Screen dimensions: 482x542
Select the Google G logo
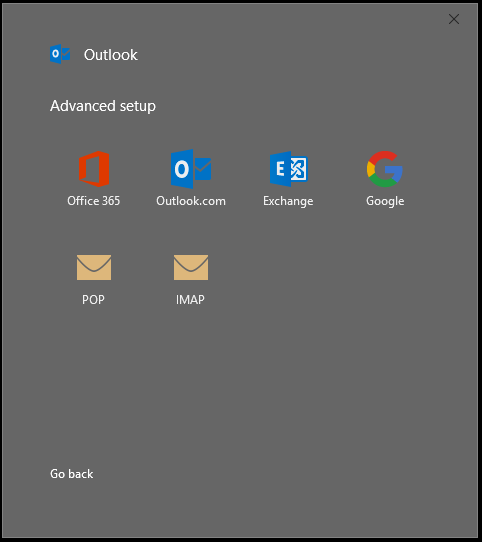coord(385,169)
